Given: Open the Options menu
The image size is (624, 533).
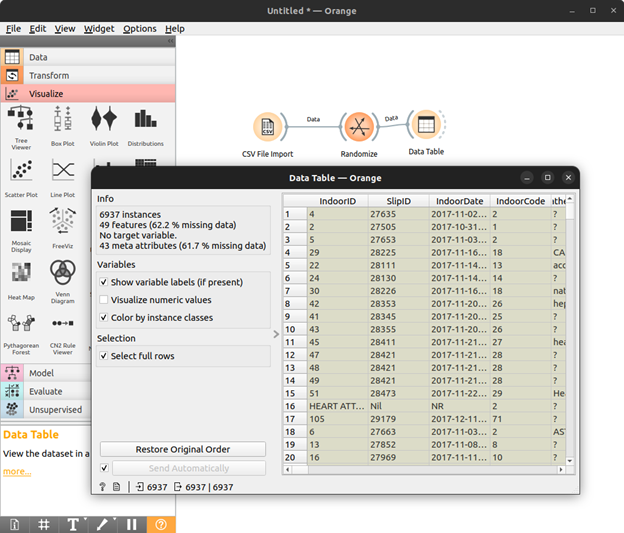Looking at the screenshot, I should (x=140, y=29).
